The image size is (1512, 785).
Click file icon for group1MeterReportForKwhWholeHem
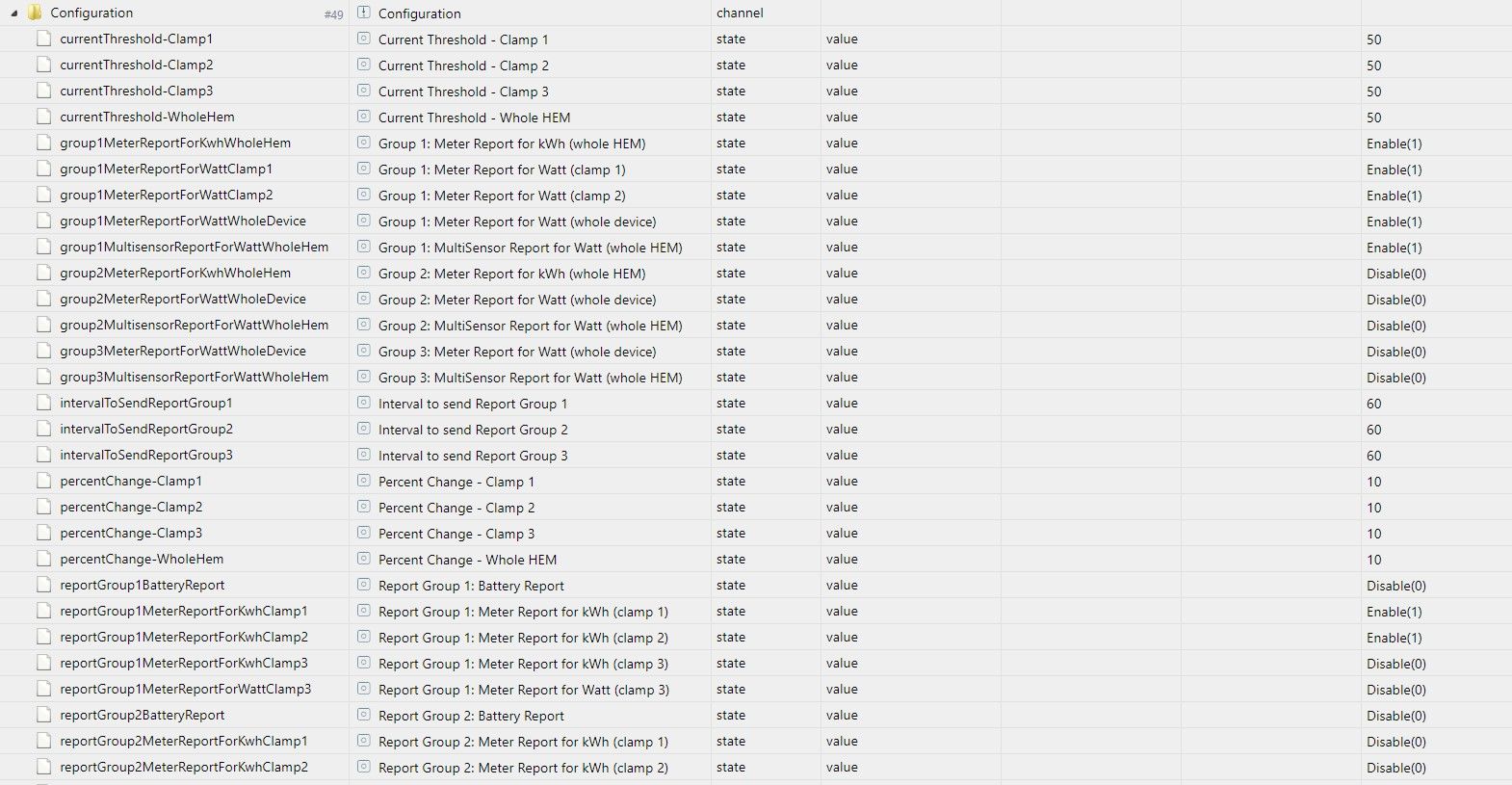click(x=43, y=143)
